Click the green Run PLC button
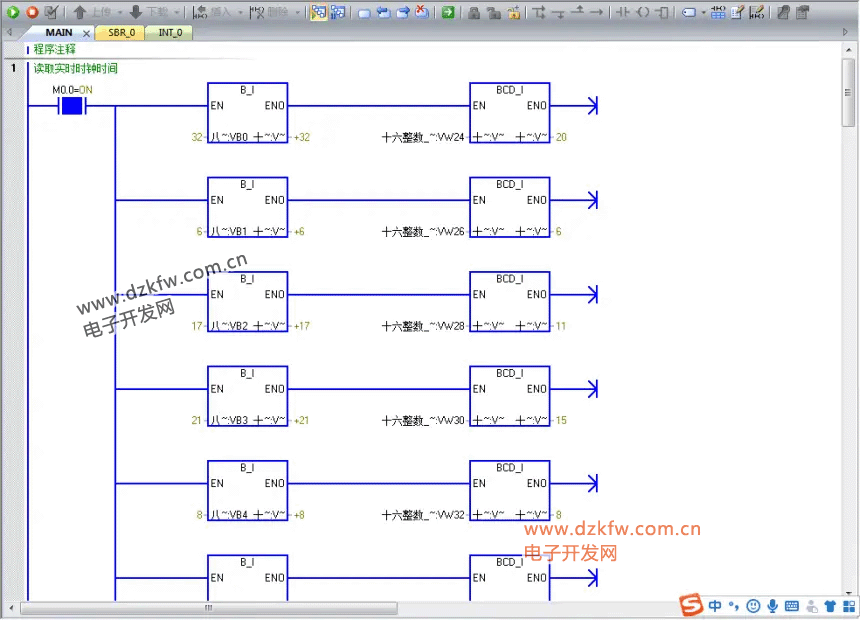 pyautogui.click(x=13, y=12)
